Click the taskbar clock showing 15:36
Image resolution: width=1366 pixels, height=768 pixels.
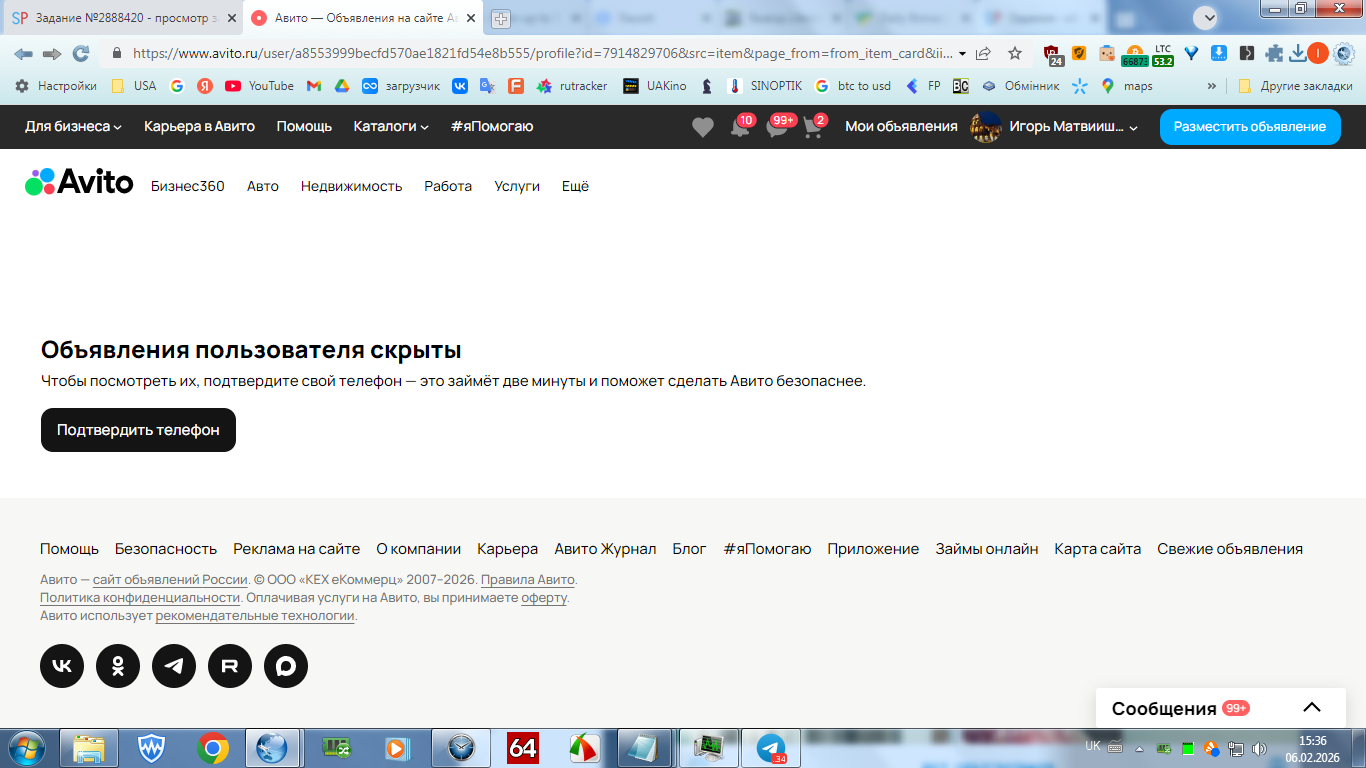tap(1312, 748)
